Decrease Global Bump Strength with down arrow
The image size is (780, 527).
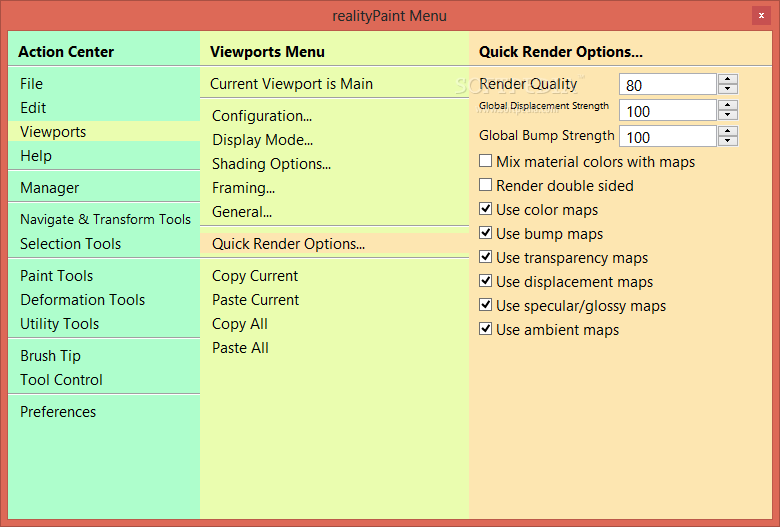pos(728,141)
